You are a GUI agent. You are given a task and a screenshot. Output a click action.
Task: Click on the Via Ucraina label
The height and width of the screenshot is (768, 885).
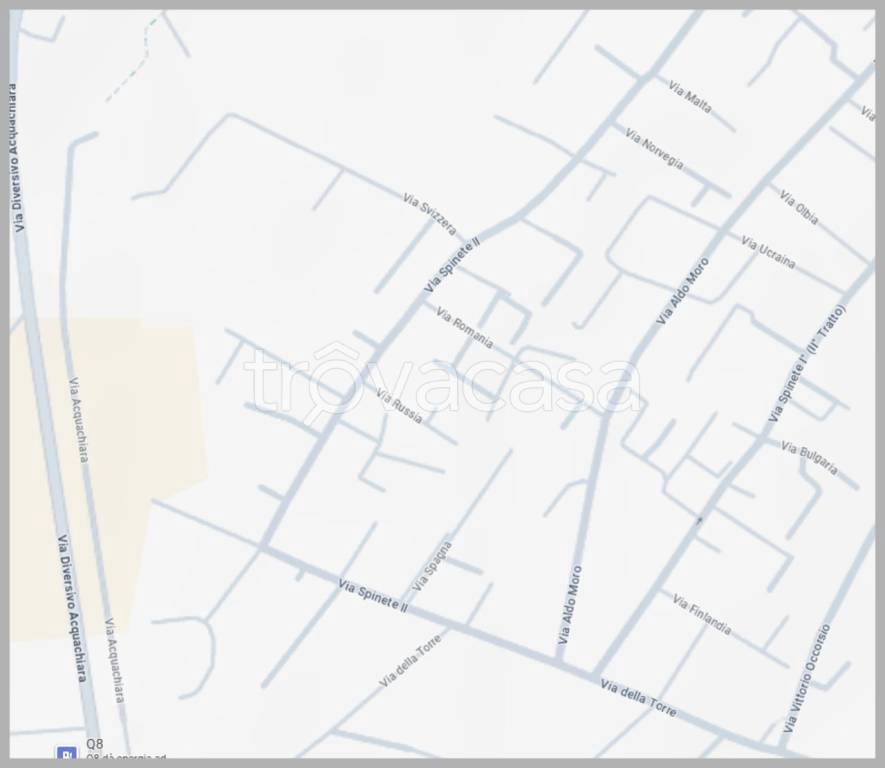pos(768,252)
